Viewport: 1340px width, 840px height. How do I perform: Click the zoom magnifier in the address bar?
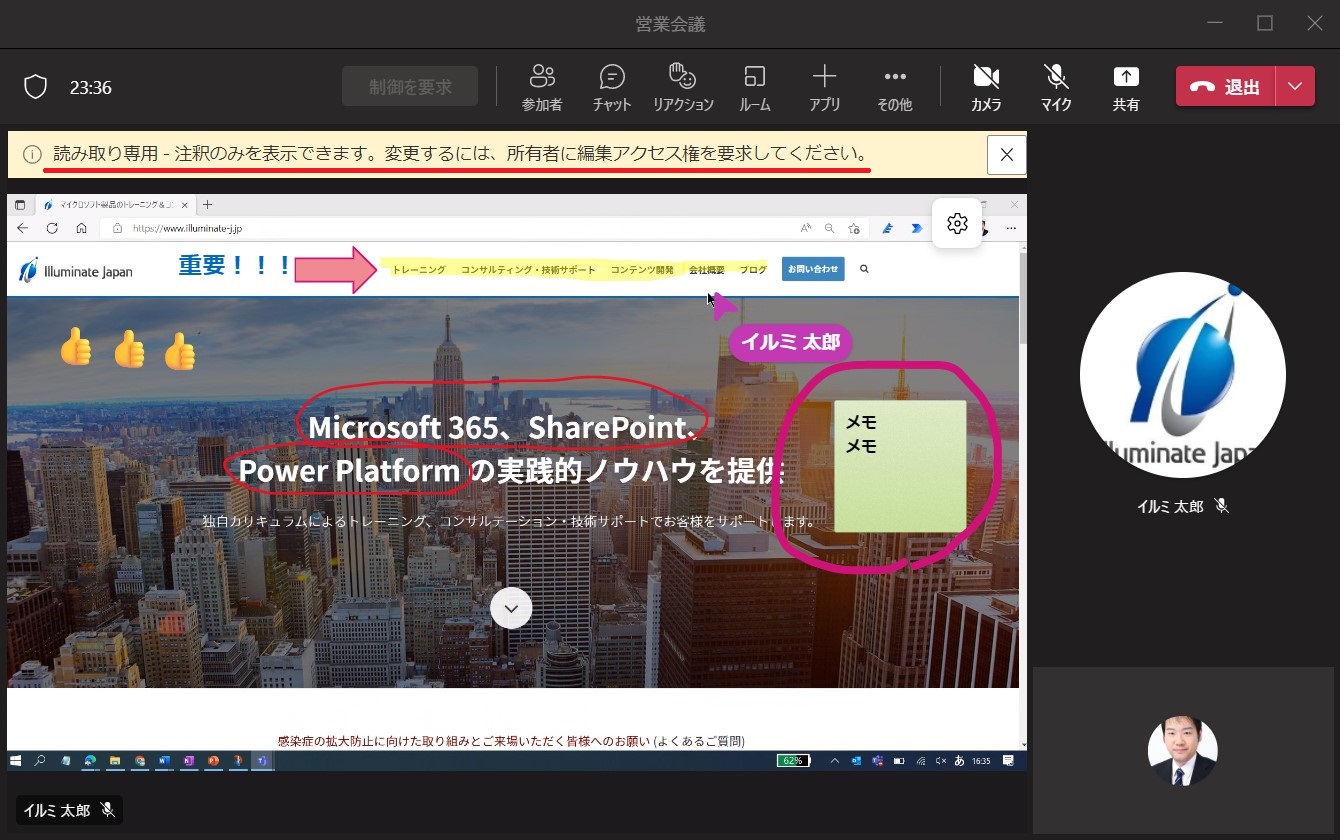click(x=829, y=228)
